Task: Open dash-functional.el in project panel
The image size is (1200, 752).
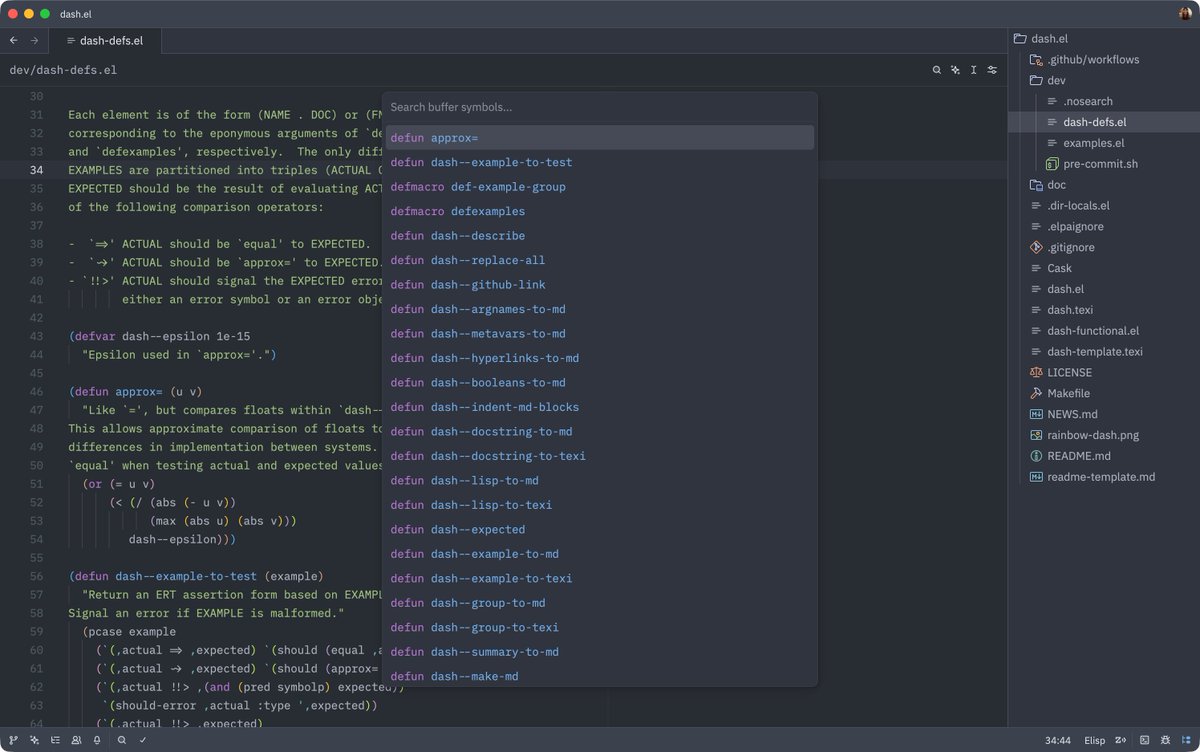Action: point(1104,331)
